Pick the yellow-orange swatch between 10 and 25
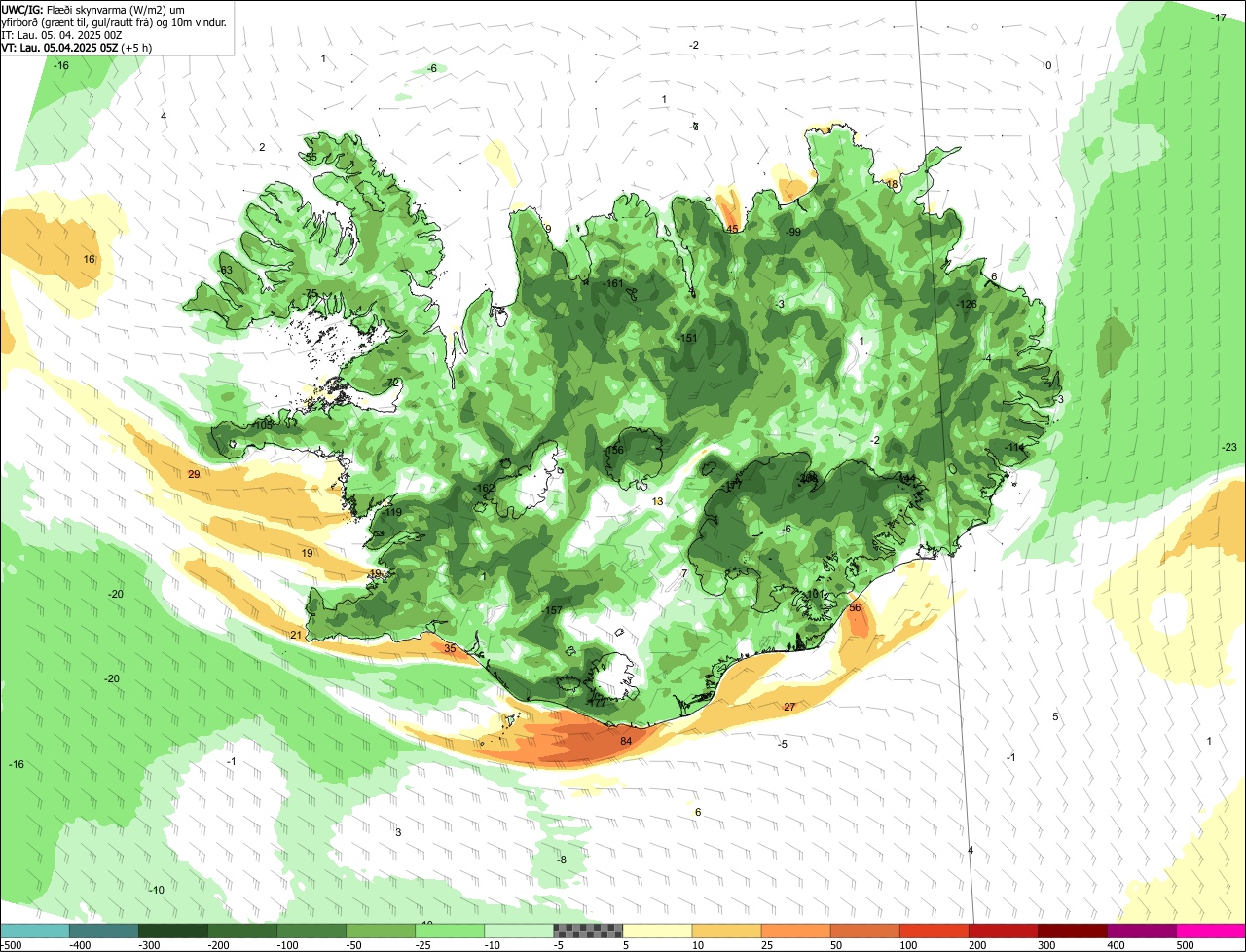 (x=726, y=931)
